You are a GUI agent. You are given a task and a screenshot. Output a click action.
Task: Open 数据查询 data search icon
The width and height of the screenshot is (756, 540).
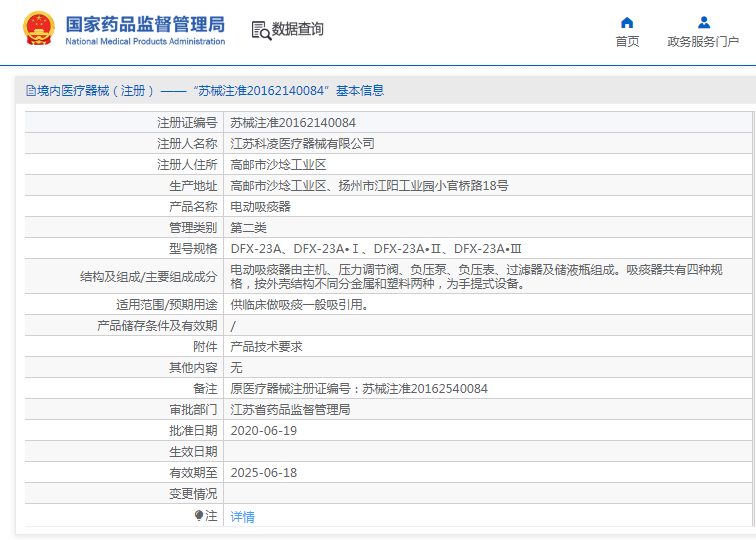click(x=261, y=30)
